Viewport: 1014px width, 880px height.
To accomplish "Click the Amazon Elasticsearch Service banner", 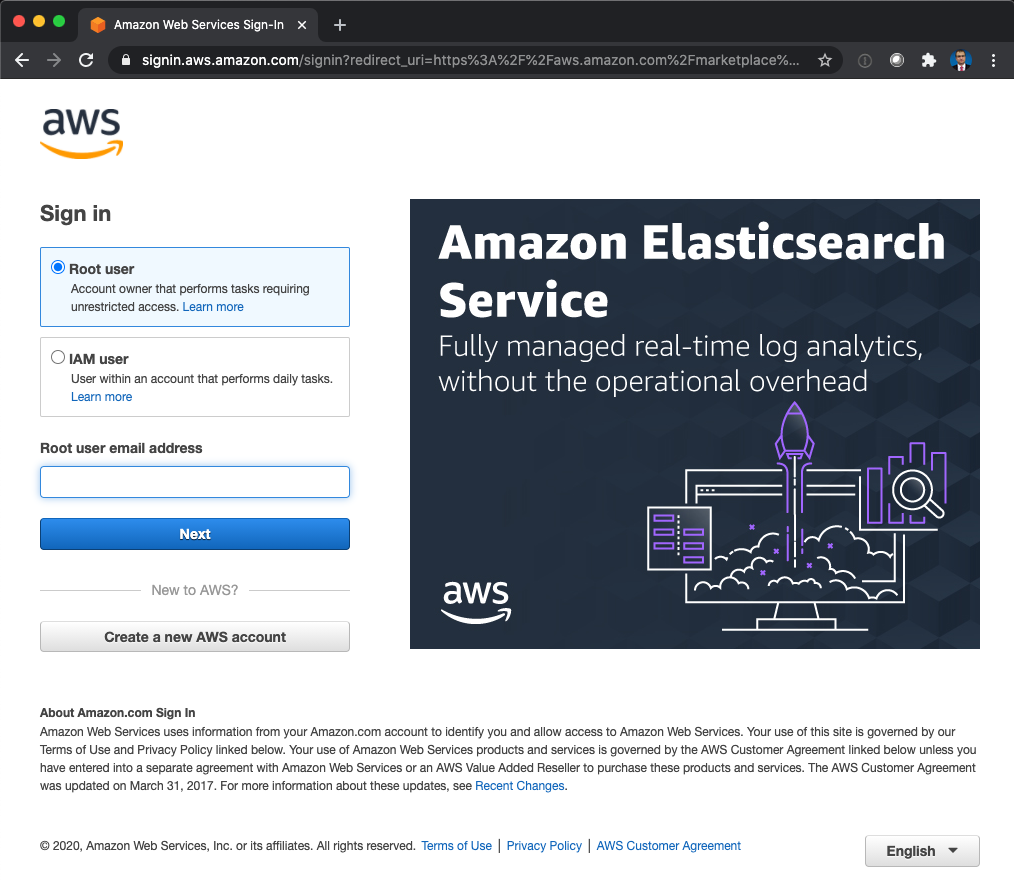I will click(x=695, y=424).
